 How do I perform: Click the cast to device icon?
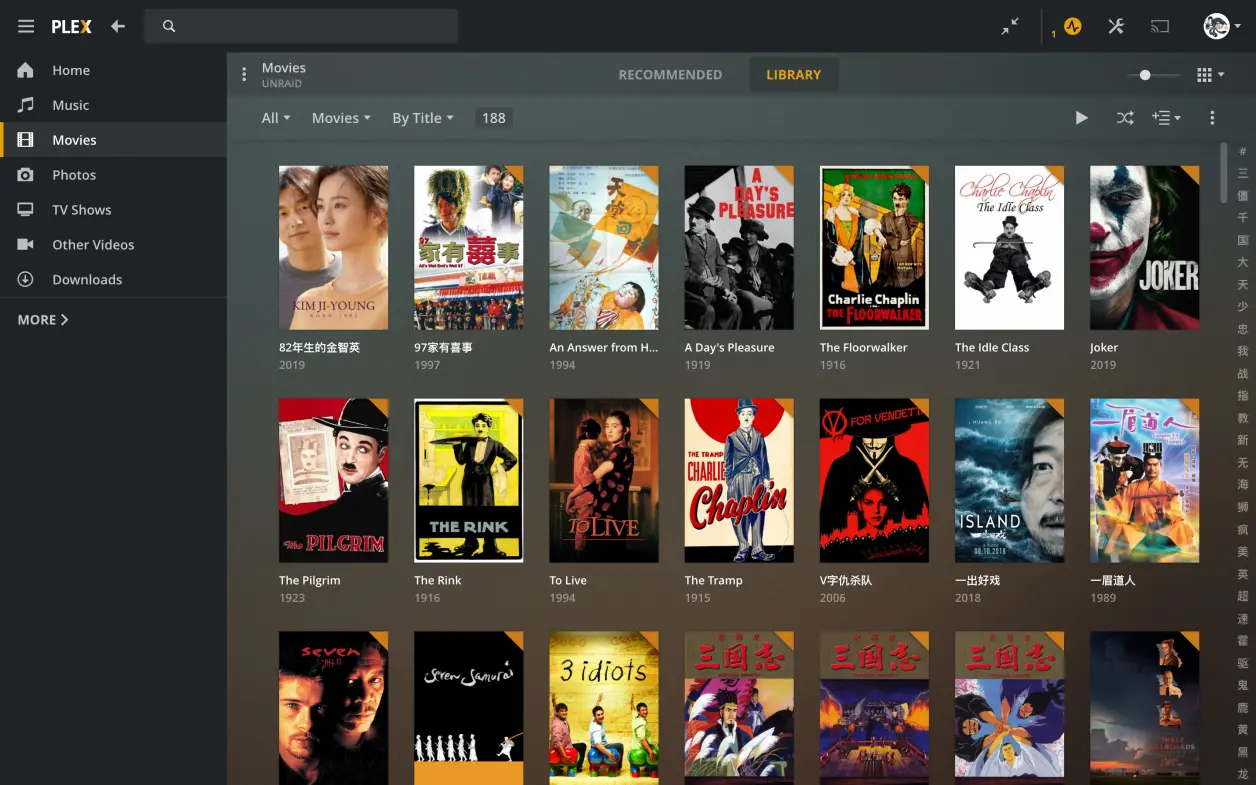click(x=1160, y=27)
